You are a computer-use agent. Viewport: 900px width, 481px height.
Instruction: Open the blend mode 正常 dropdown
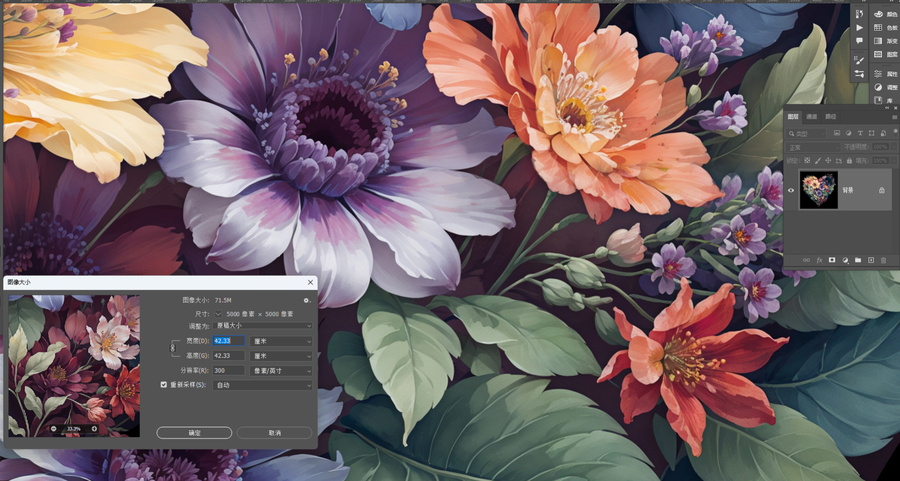pyautogui.click(x=813, y=146)
